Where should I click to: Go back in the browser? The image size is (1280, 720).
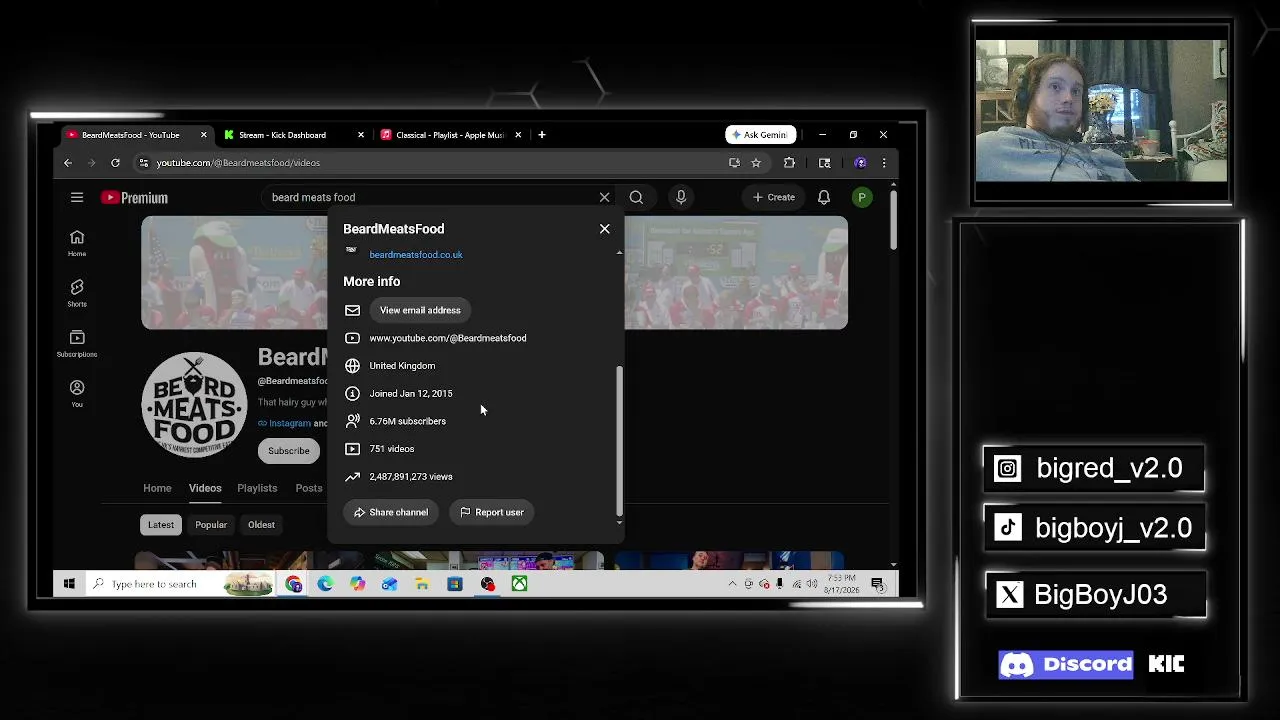pyautogui.click(x=68, y=163)
